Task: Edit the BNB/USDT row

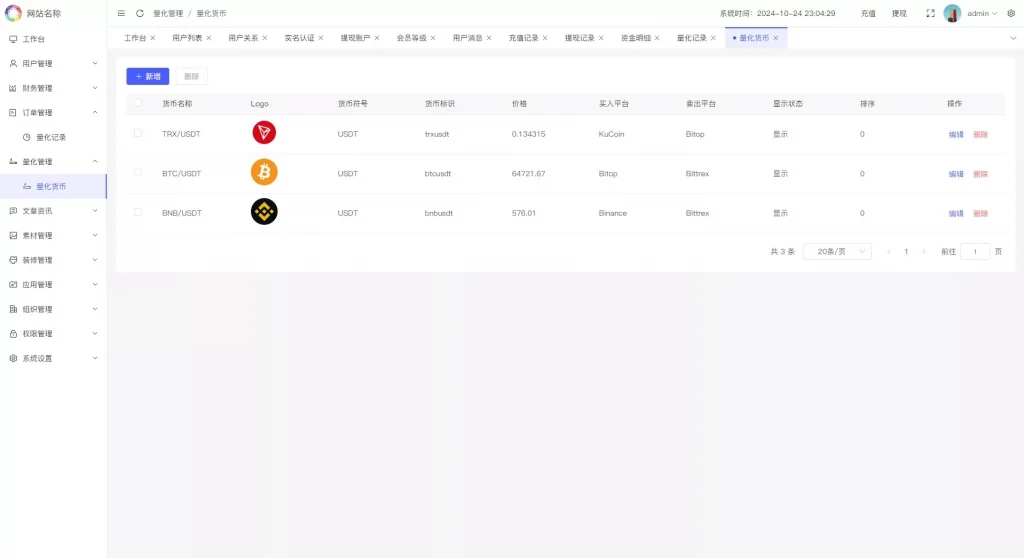Action: point(956,214)
